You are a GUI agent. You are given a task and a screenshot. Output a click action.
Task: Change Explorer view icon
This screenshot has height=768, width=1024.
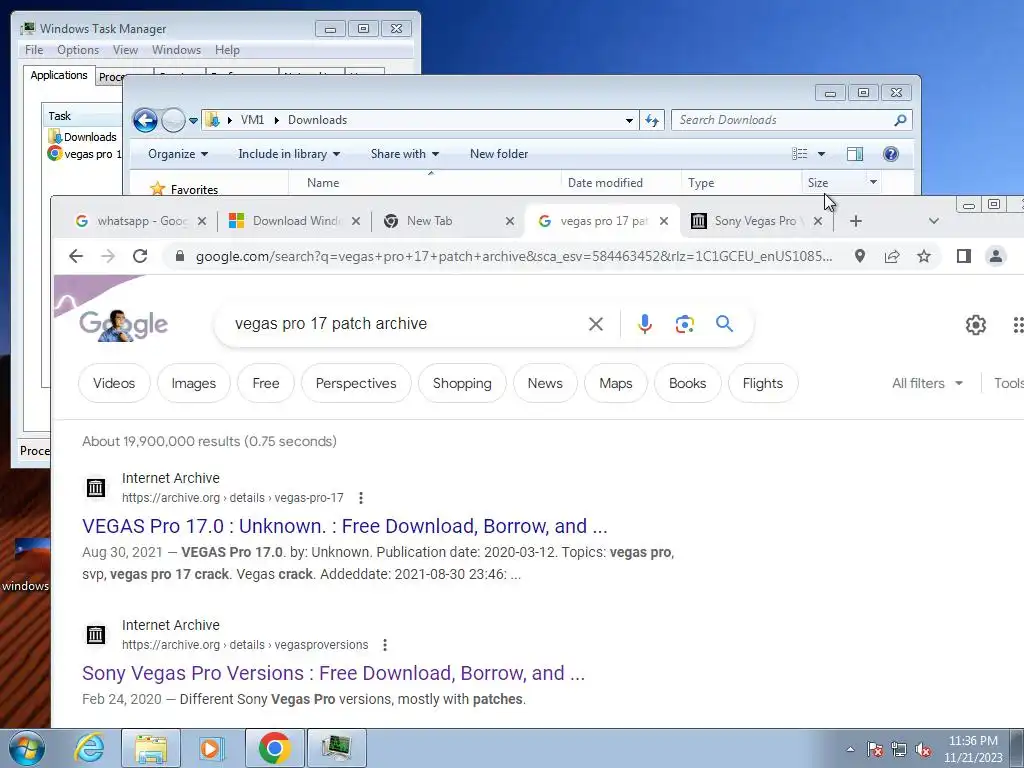pos(799,154)
